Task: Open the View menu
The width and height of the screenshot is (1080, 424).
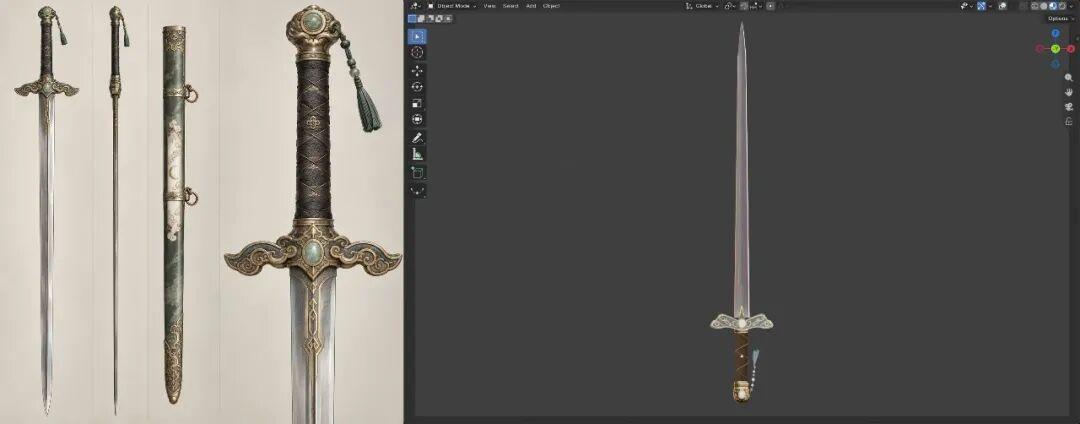Action: coord(490,6)
